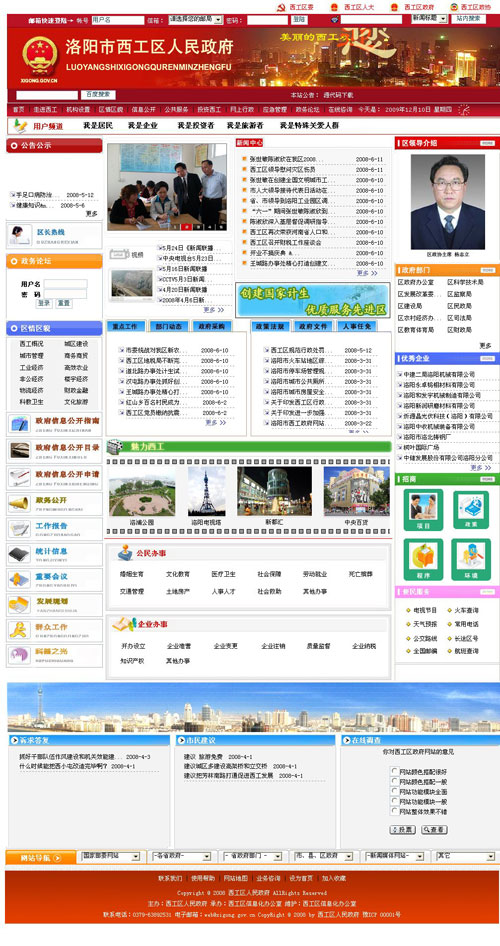Screen dimensions: 500x946
Task: Open the 政府信息公开目录 icon link
Action: (x=19, y=449)
